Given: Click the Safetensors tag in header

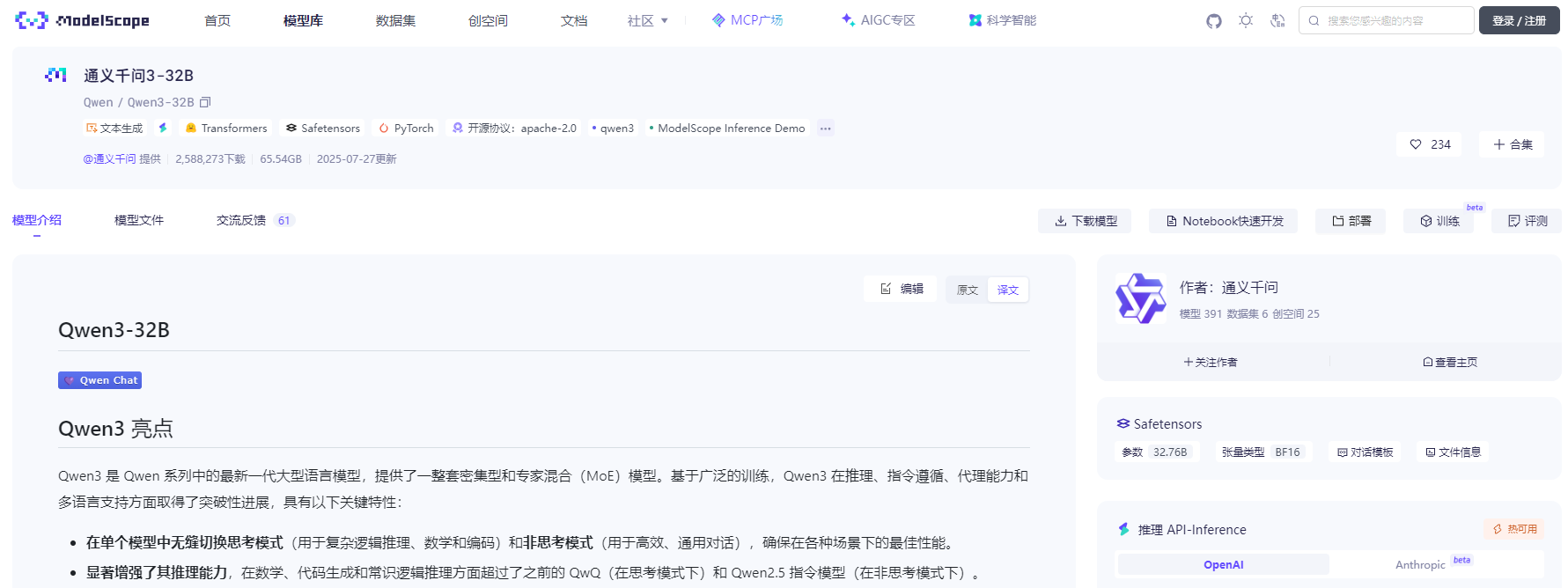Looking at the screenshot, I should click(323, 128).
